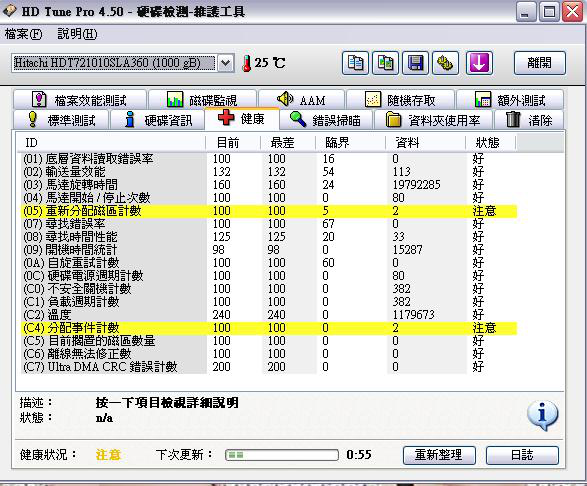
Task: Open the options wrench icon
Action: coord(445,63)
